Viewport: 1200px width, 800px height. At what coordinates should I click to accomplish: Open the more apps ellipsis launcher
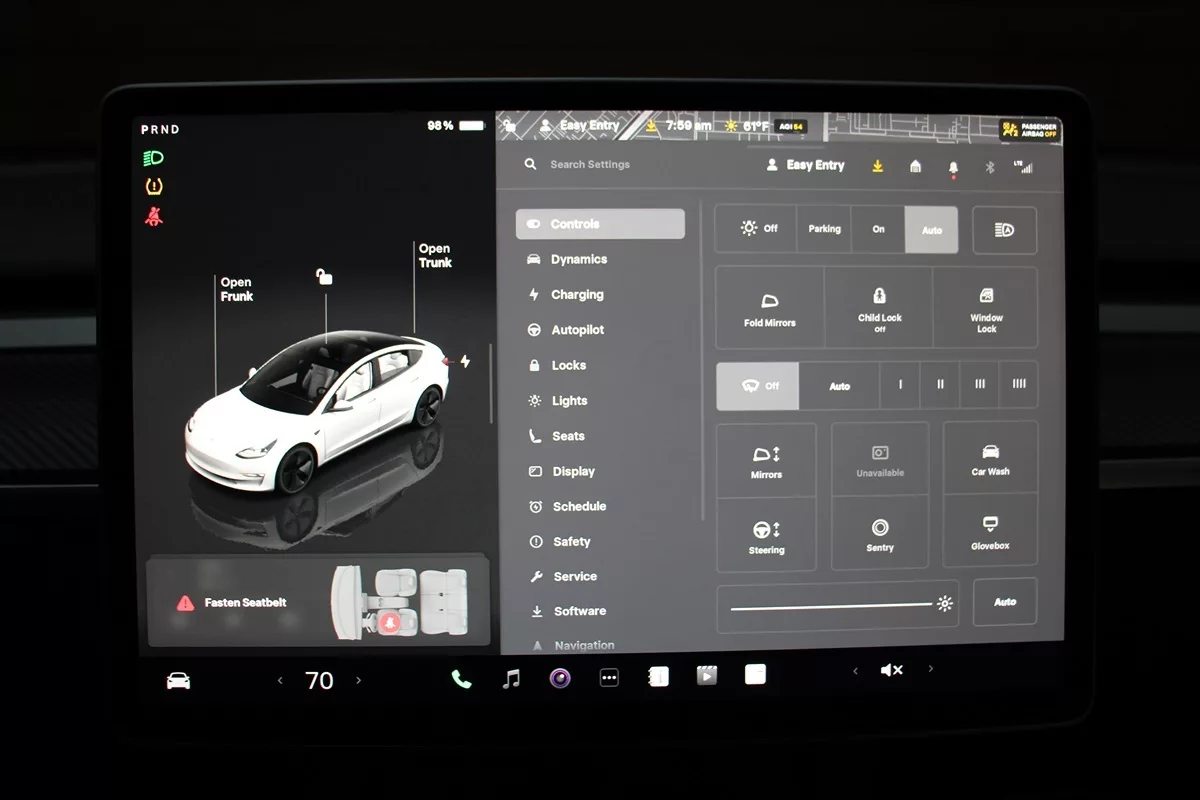pyautogui.click(x=609, y=678)
